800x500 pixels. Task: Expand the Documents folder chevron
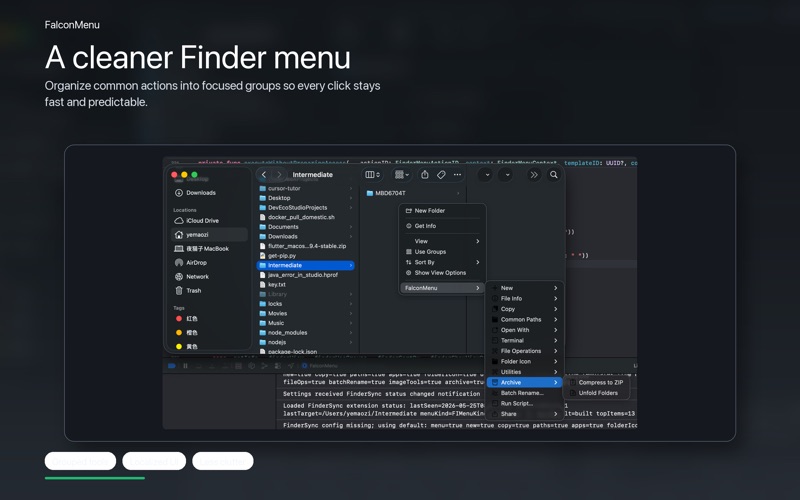(351, 227)
